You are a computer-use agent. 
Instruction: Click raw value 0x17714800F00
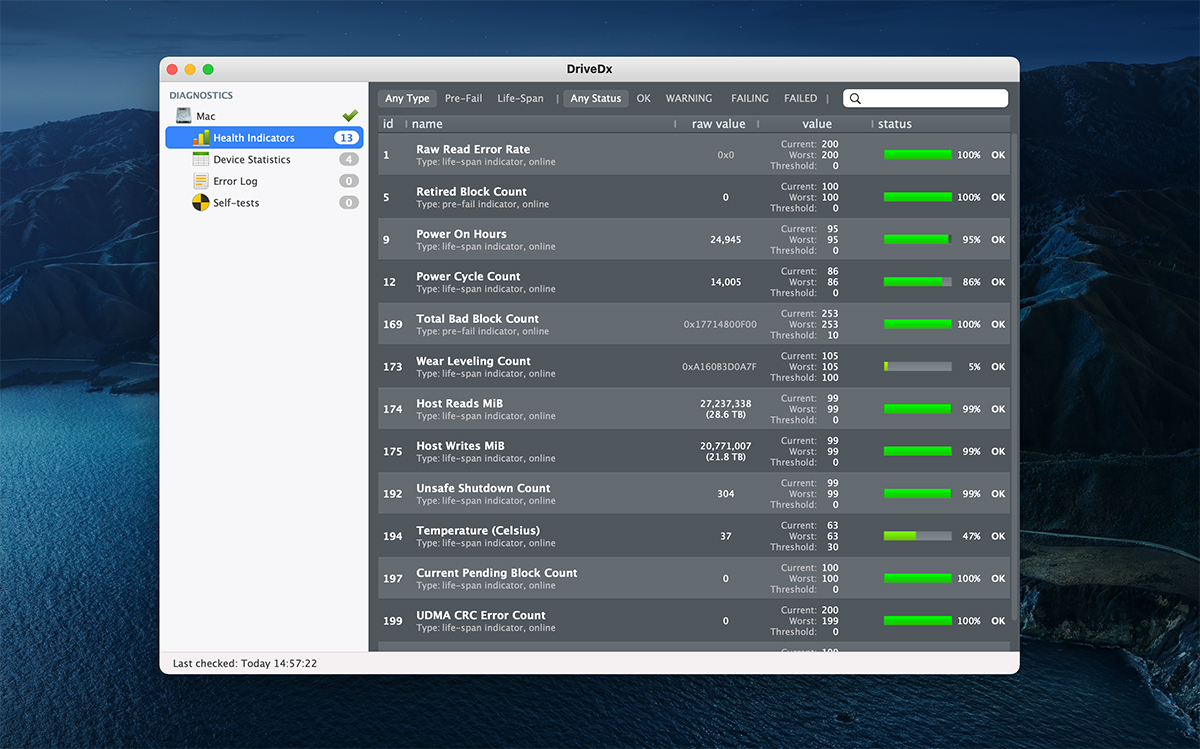pyautogui.click(x=720, y=325)
